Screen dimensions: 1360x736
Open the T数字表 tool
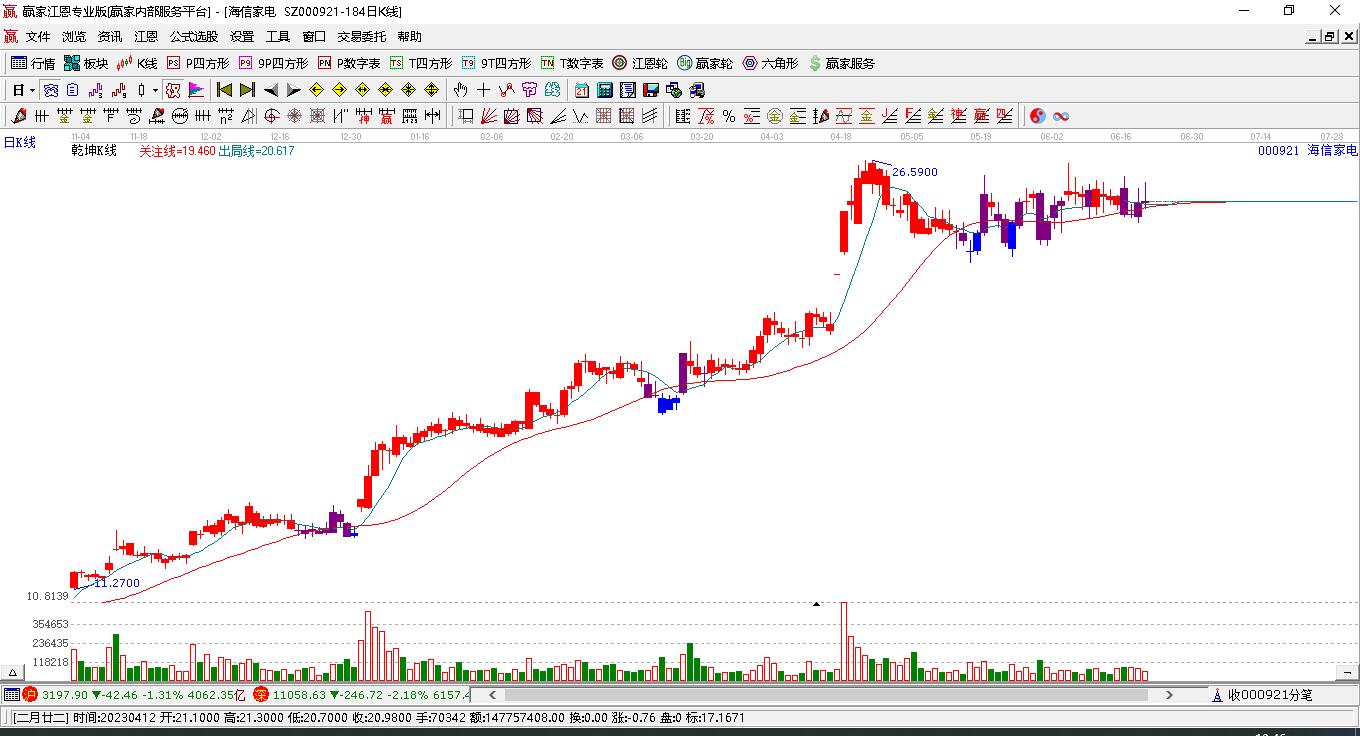coord(572,63)
